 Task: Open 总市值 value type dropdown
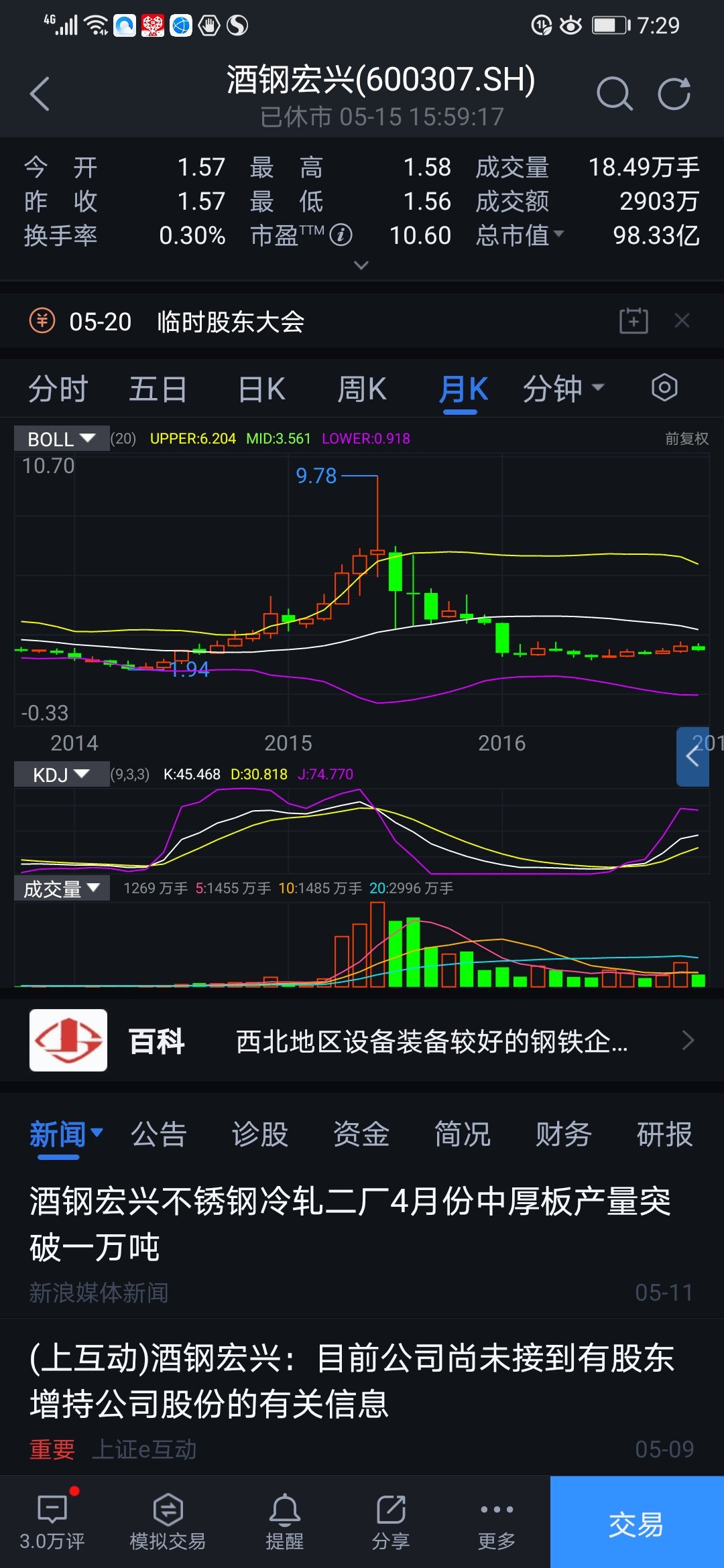[x=521, y=235]
